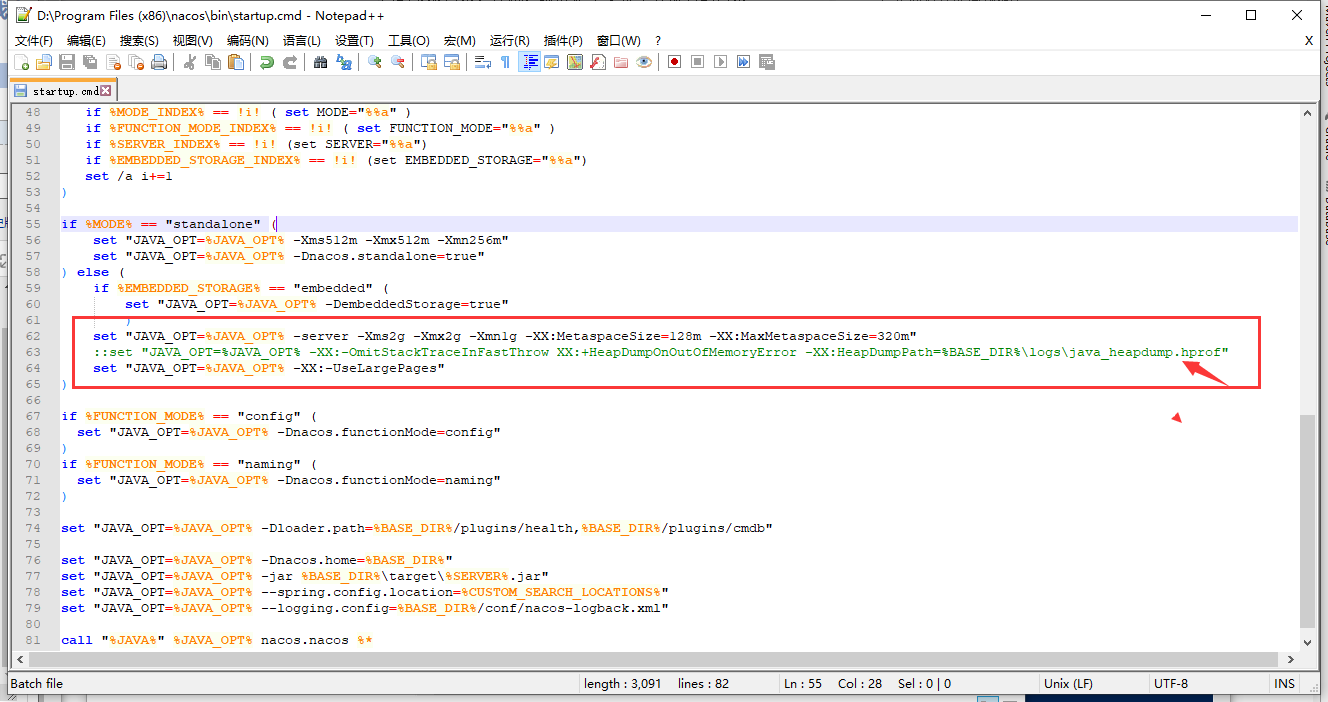
Task: Open the 编码(N) encoding menu
Action: pyautogui.click(x=247, y=40)
